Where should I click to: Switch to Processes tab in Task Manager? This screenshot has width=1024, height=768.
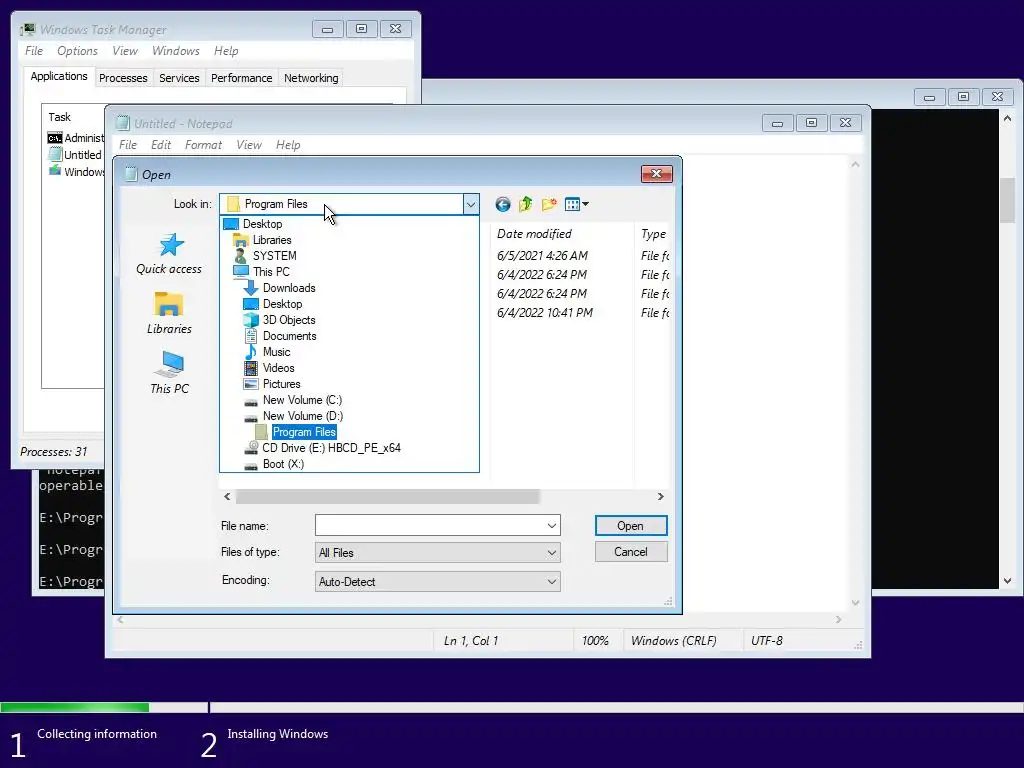(123, 78)
